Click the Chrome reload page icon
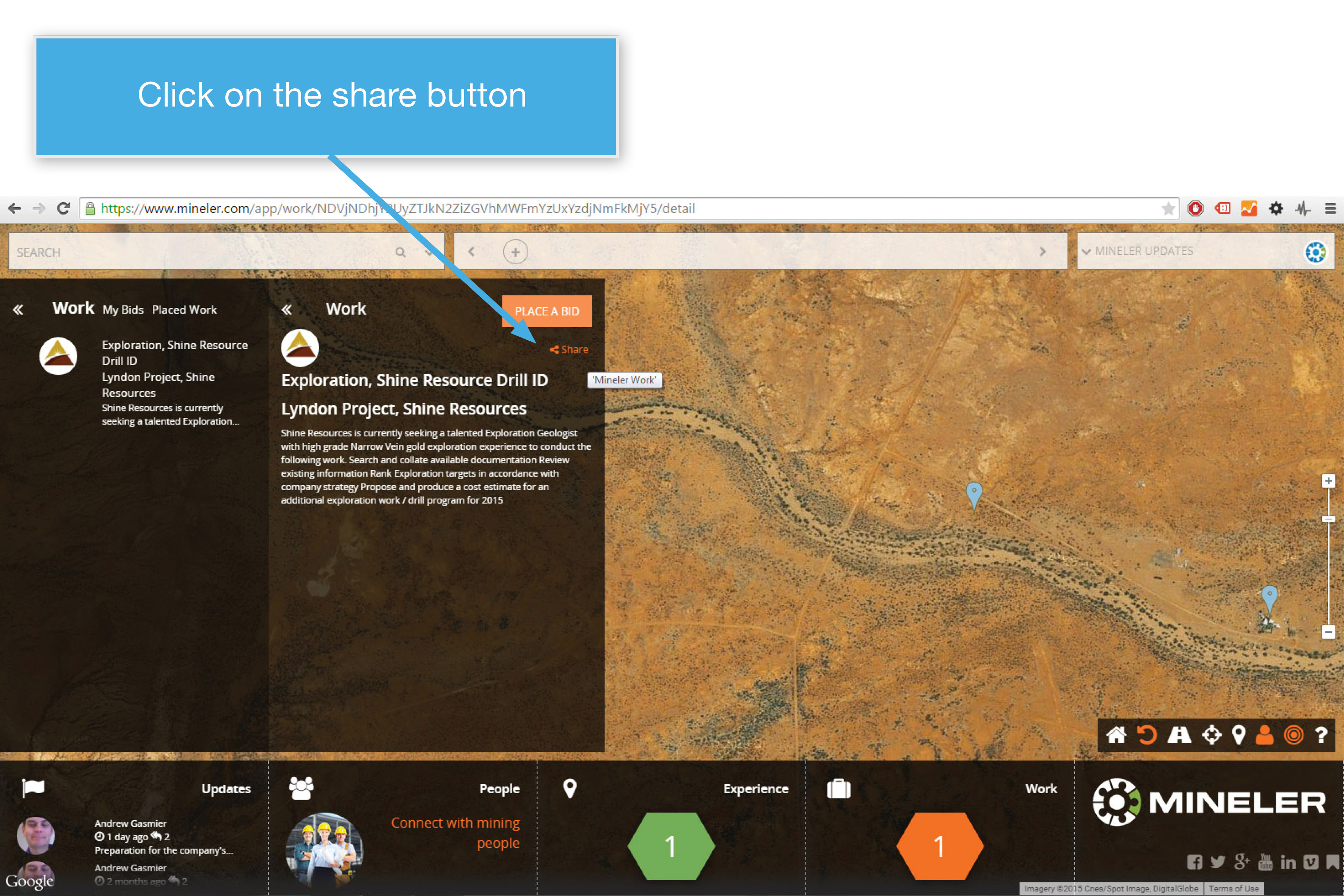 tap(63, 209)
